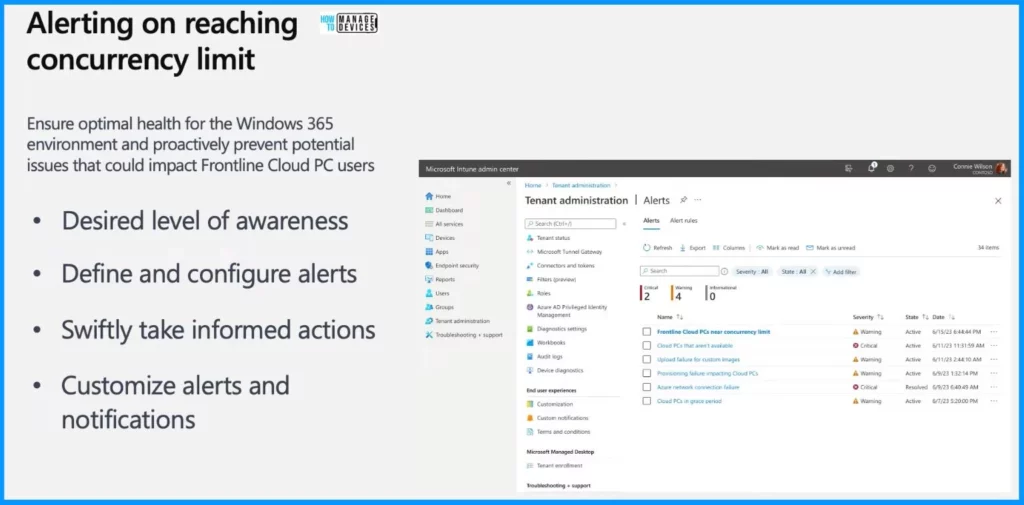Click the feedback smiley icon

932,169
